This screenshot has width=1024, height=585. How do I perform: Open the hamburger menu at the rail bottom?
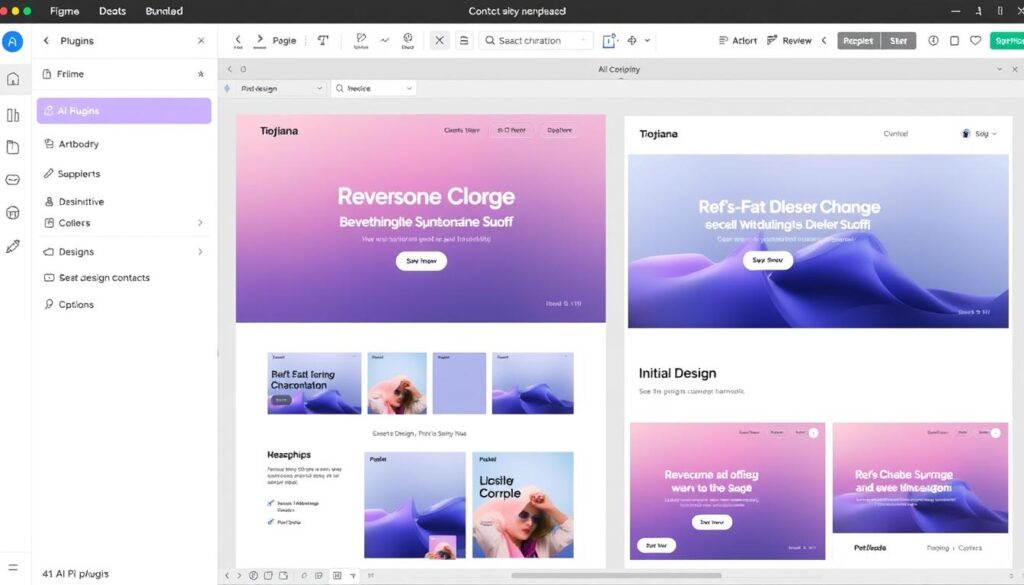[x=12, y=567]
